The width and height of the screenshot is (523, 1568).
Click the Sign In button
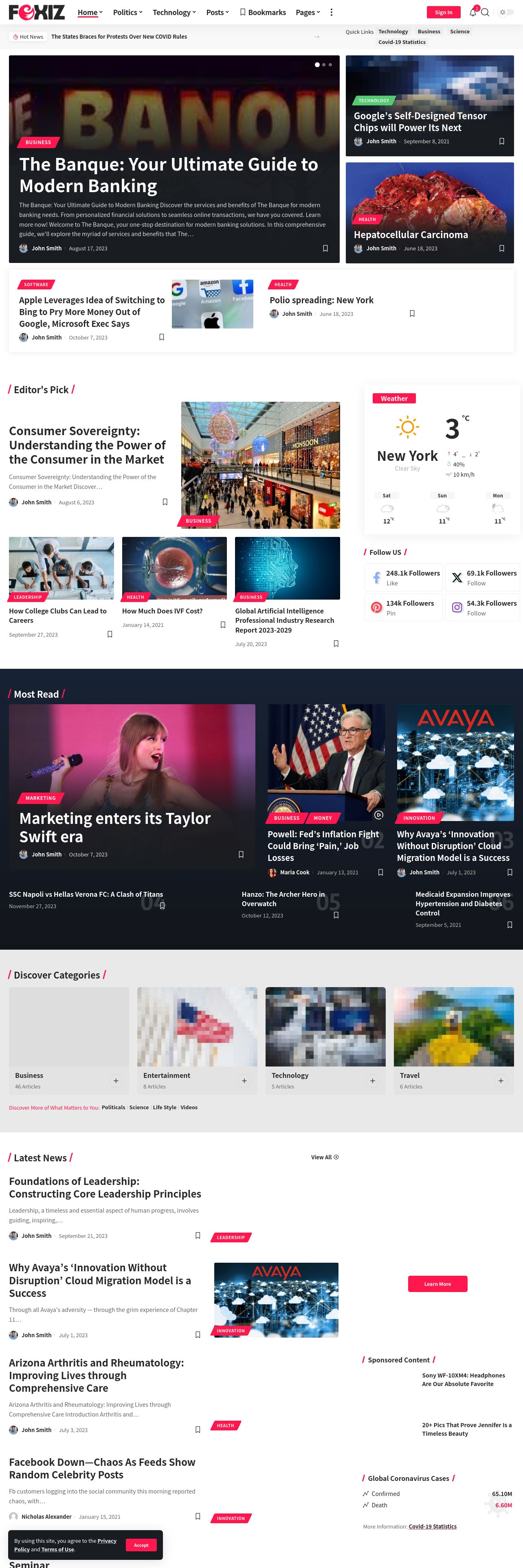click(x=443, y=12)
